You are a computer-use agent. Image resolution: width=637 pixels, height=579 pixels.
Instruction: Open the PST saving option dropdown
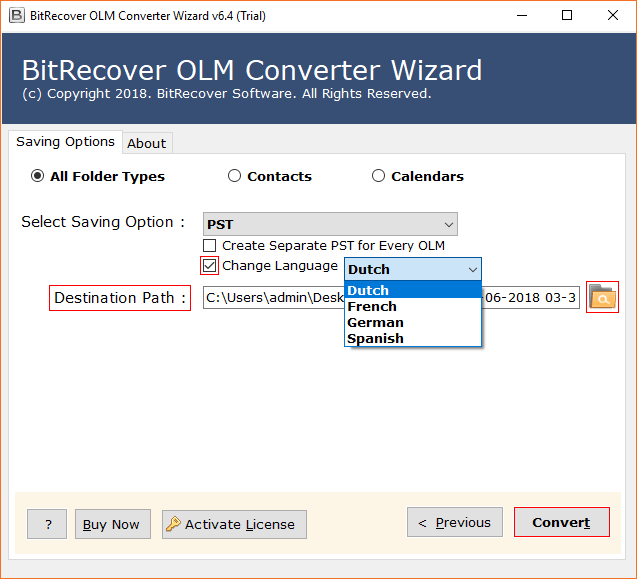(330, 224)
